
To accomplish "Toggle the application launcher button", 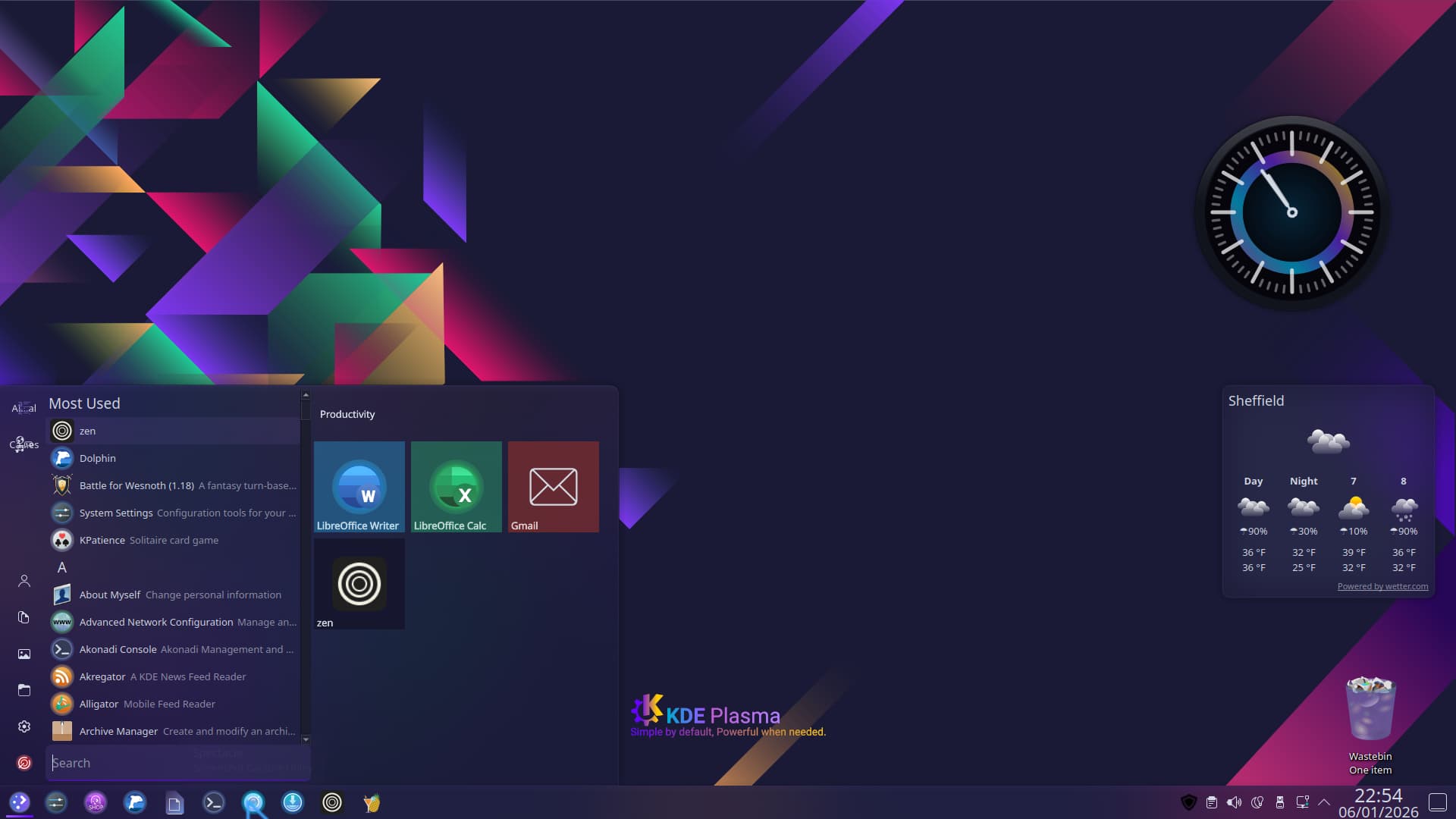I will point(20,802).
